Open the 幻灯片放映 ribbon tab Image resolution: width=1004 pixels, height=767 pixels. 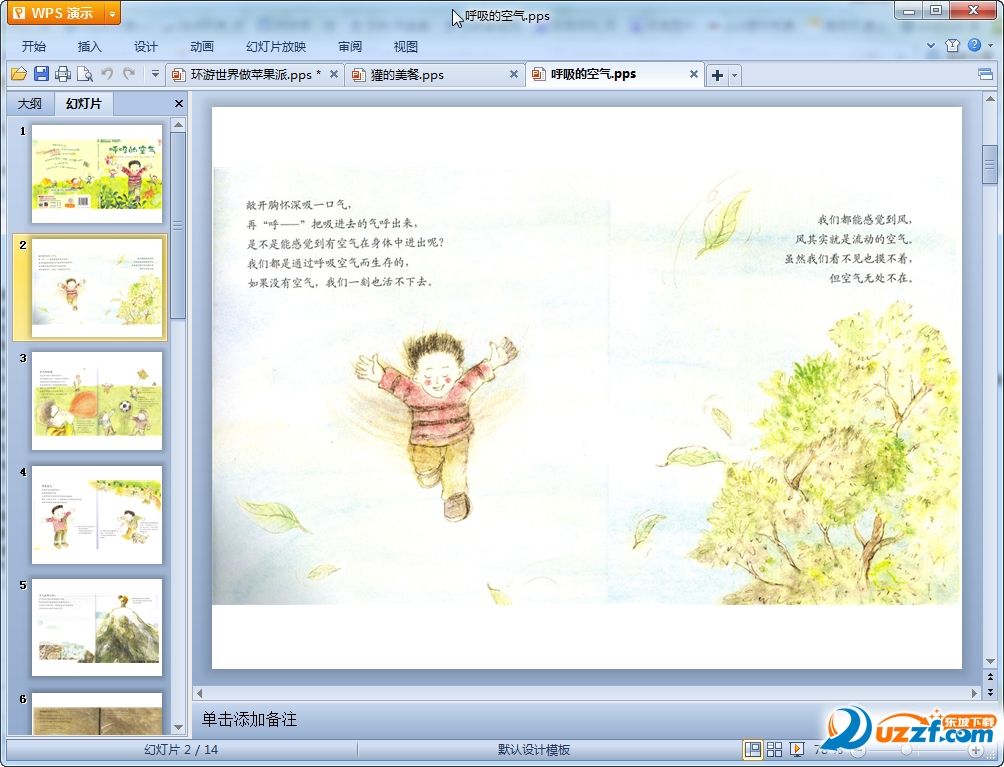276,47
